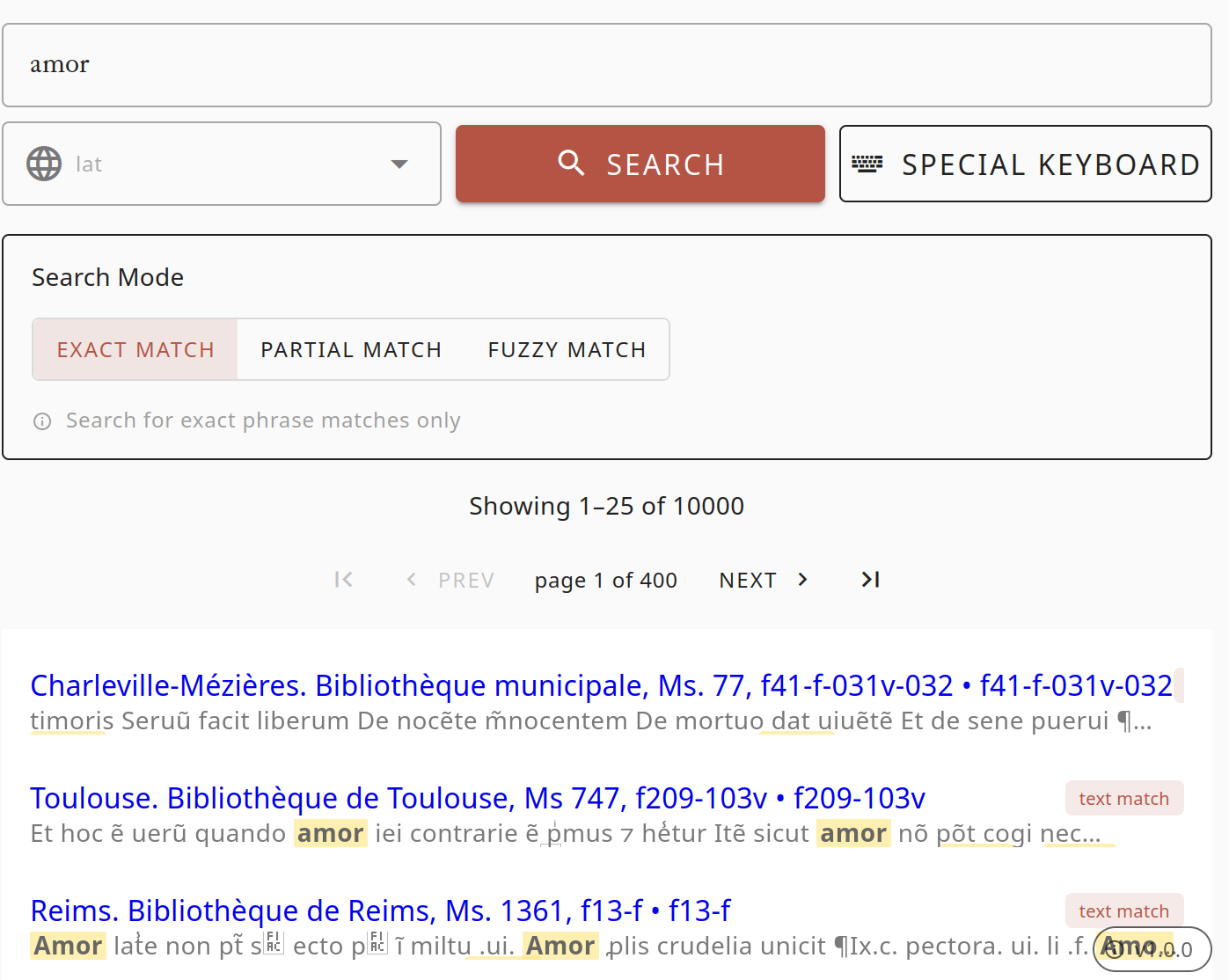Viewport: 1229px width, 980px height.
Task: Expand the language dropdown arrow
Action: [x=399, y=164]
